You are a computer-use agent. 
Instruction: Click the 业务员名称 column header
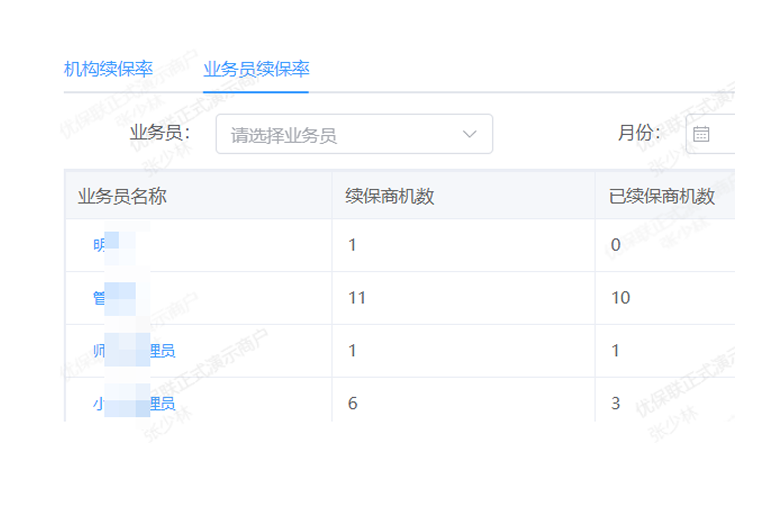click(x=122, y=196)
